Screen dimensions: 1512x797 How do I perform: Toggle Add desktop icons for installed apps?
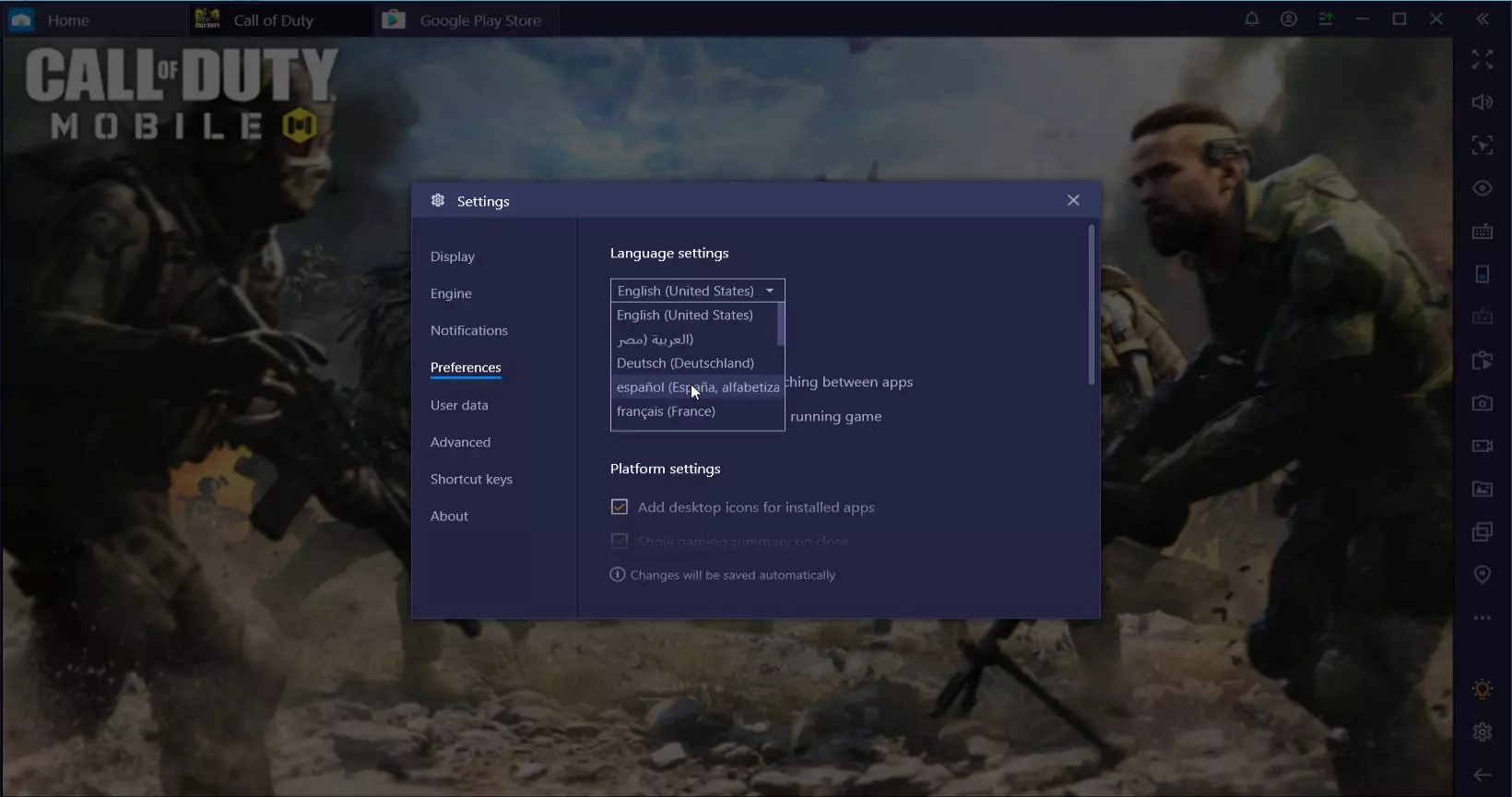coord(620,507)
